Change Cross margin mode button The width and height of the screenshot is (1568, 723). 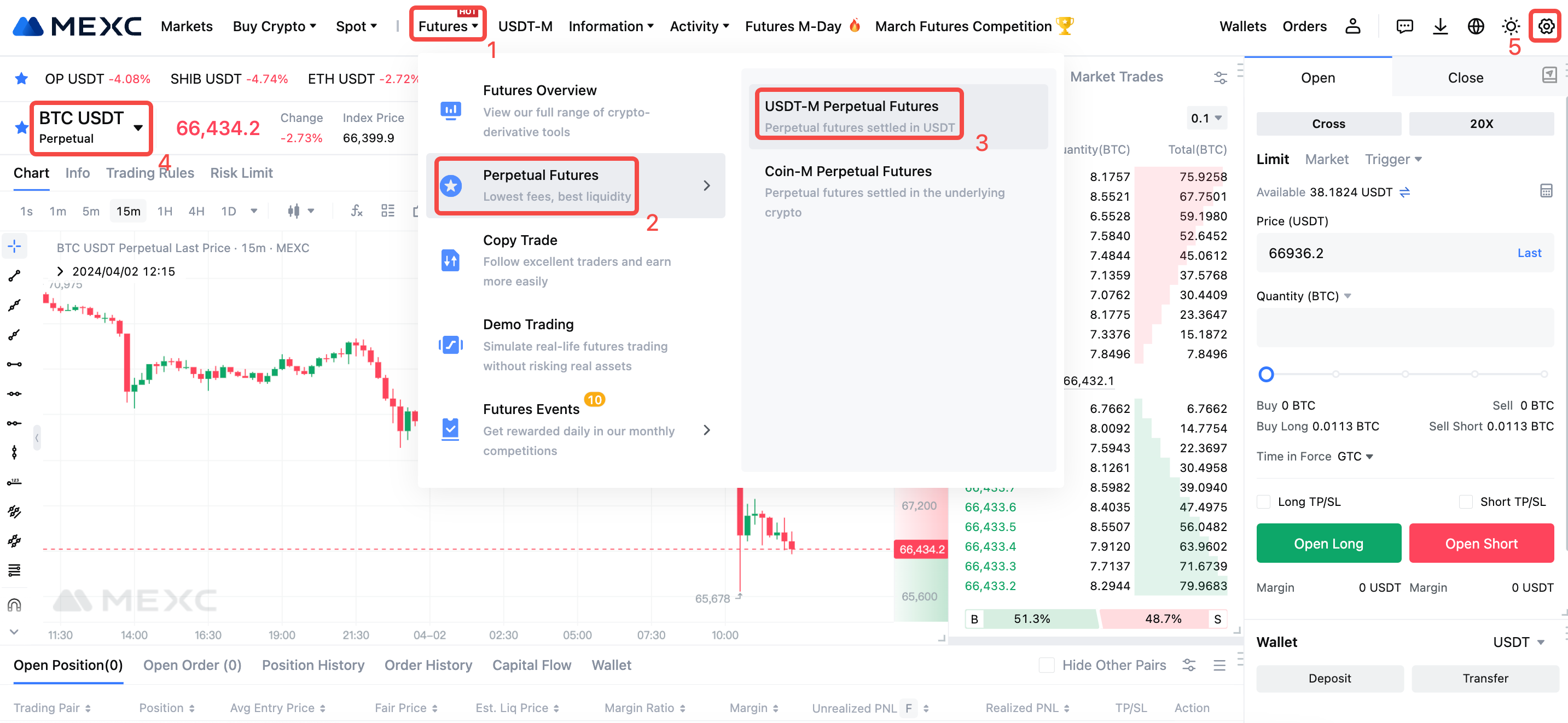[1328, 124]
